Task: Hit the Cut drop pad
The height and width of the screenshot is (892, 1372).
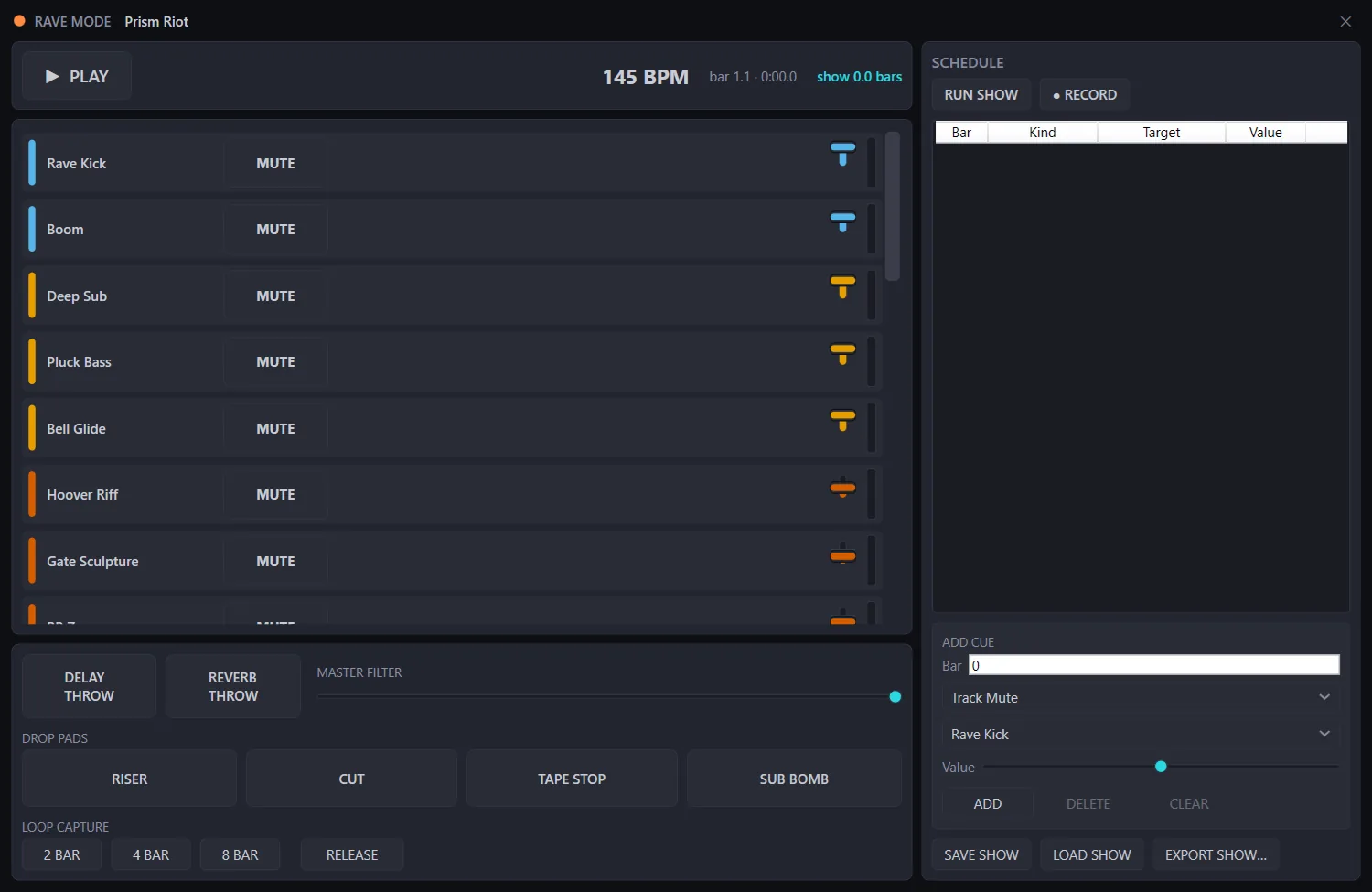Action: point(351,779)
